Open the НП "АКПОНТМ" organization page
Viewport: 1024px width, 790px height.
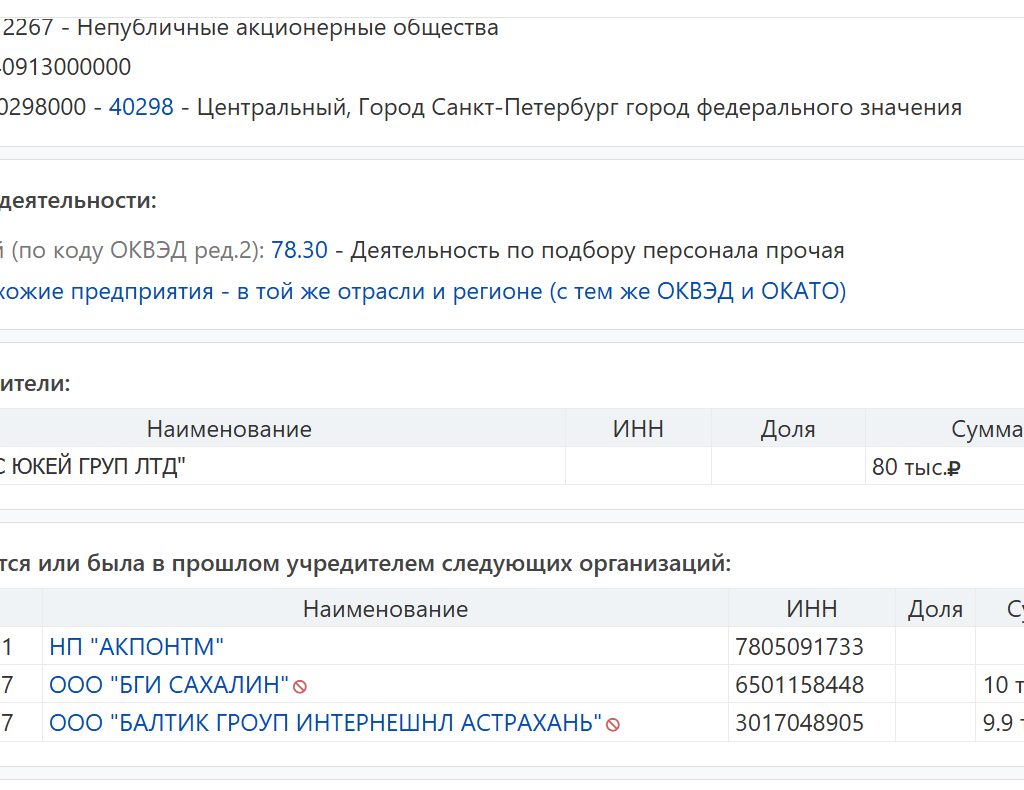click(137, 647)
